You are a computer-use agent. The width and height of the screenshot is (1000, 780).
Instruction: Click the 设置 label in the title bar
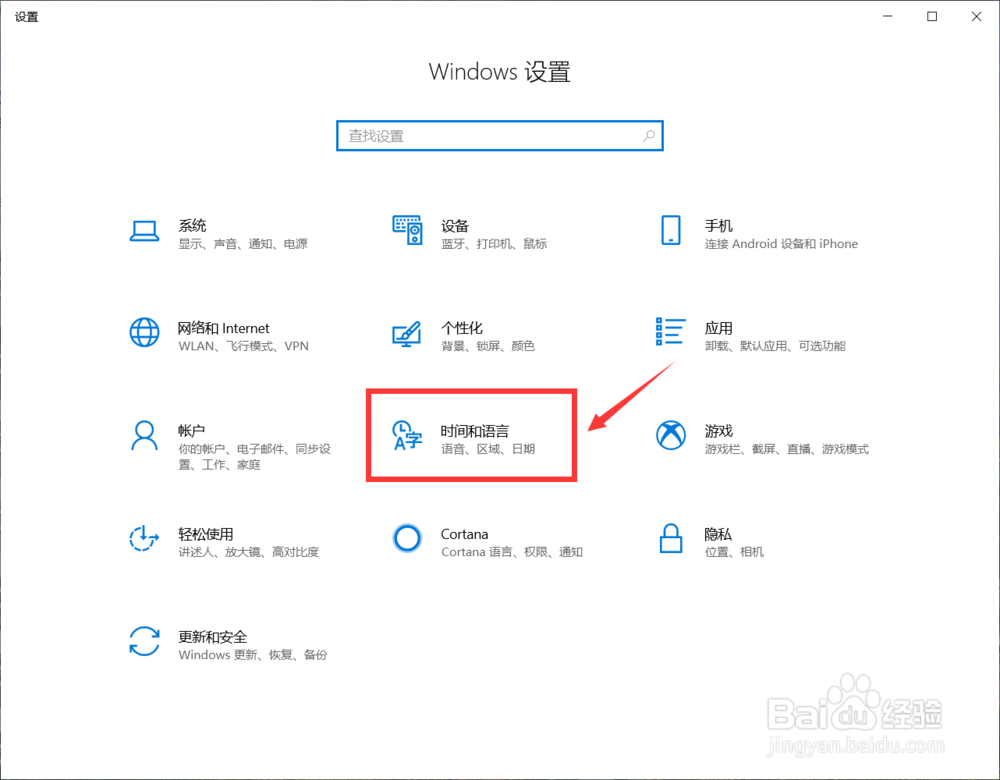pos(27,16)
